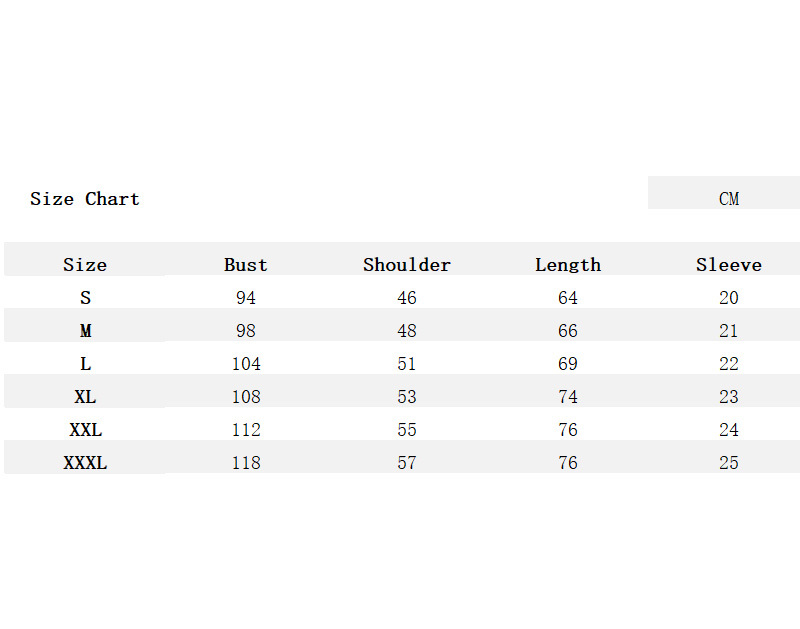The height and width of the screenshot is (629, 800).
Task: Select sleeve value 25
Action: 729,463
